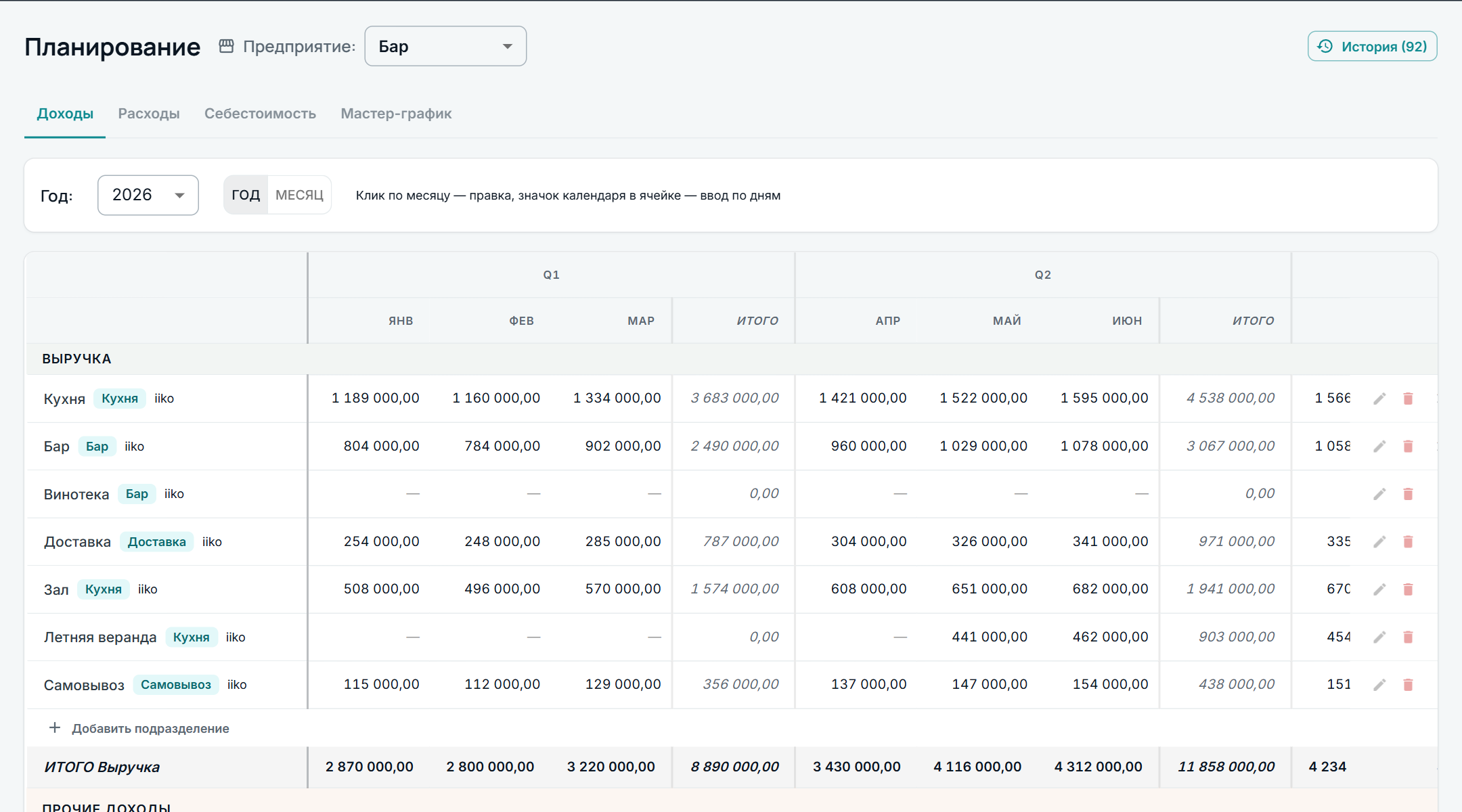1462x812 pixels.
Task: Switch to the Расходы tab
Action: coord(149,114)
